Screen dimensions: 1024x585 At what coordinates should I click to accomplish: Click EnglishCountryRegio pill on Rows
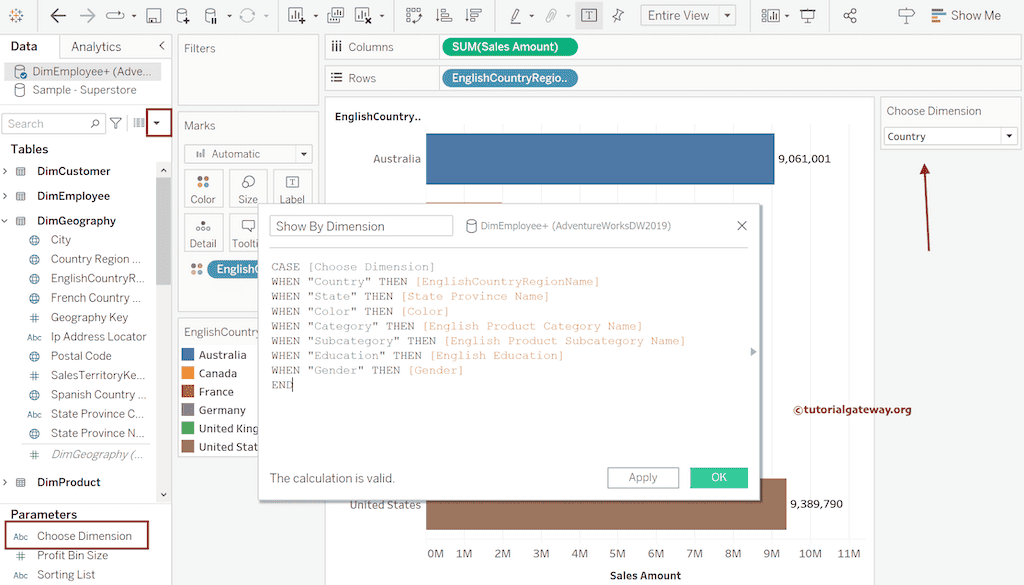[x=509, y=78]
